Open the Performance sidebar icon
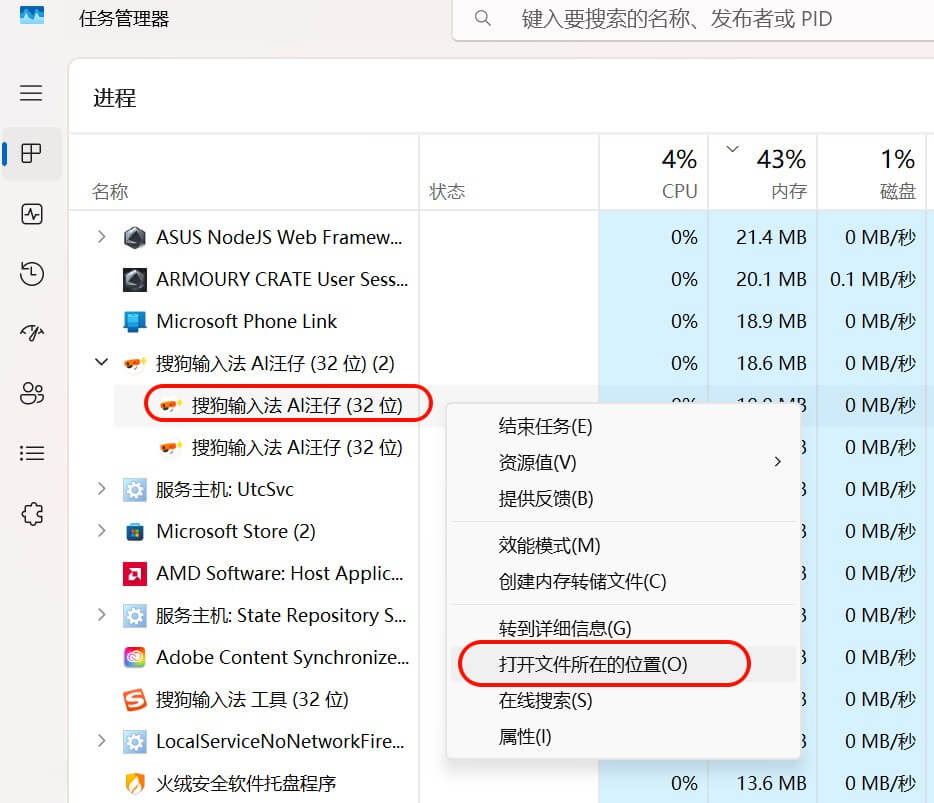934x803 pixels. point(31,214)
